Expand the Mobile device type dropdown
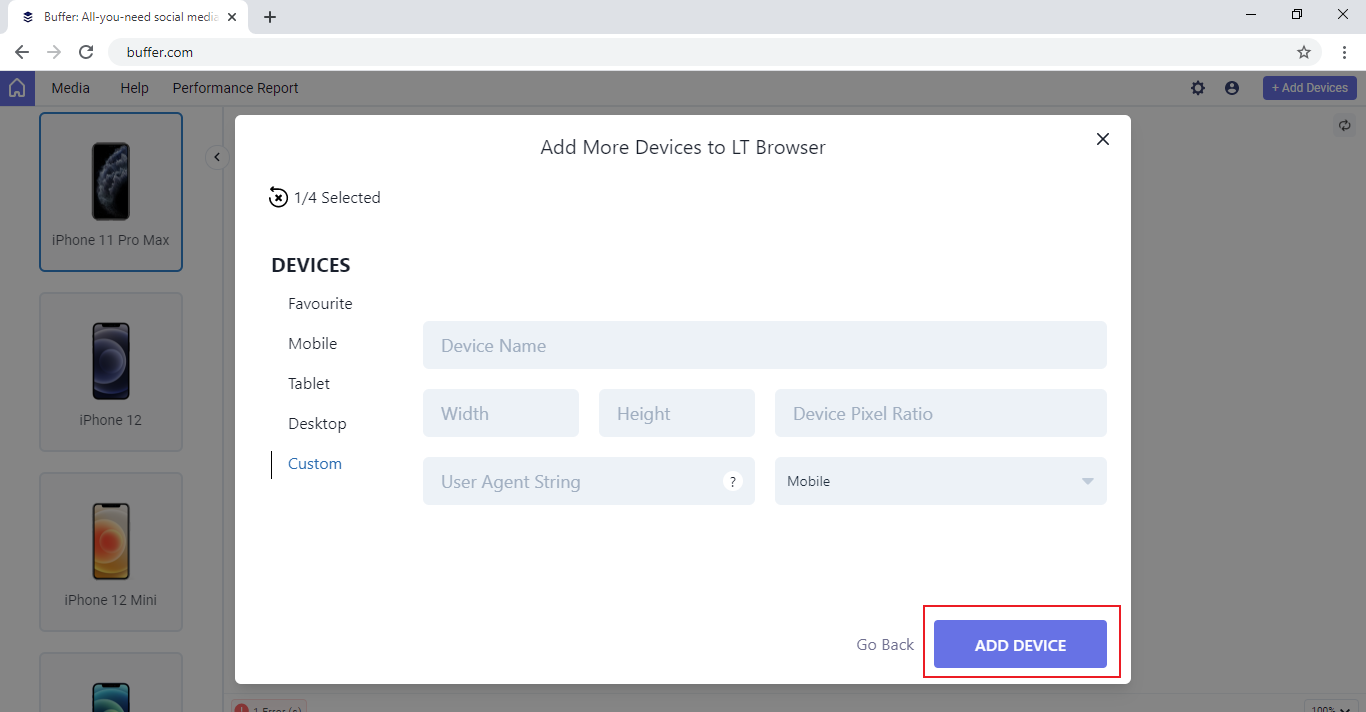Image resolution: width=1366 pixels, height=712 pixels. point(1087,481)
